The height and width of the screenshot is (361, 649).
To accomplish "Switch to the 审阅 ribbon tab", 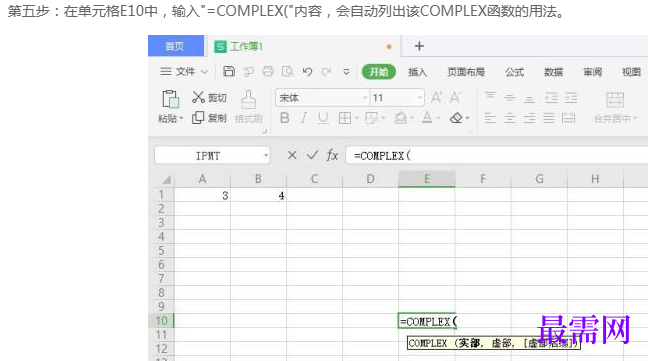I will (x=592, y=72).
